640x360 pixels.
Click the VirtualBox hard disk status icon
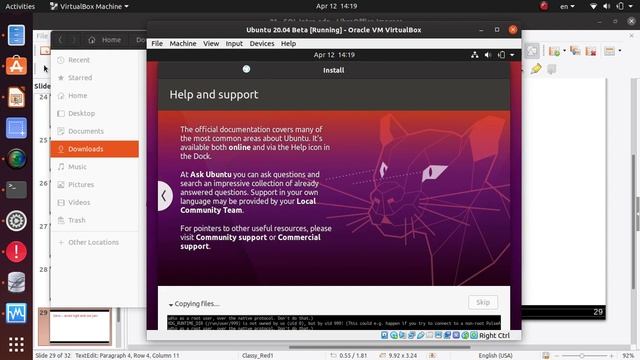384,335
